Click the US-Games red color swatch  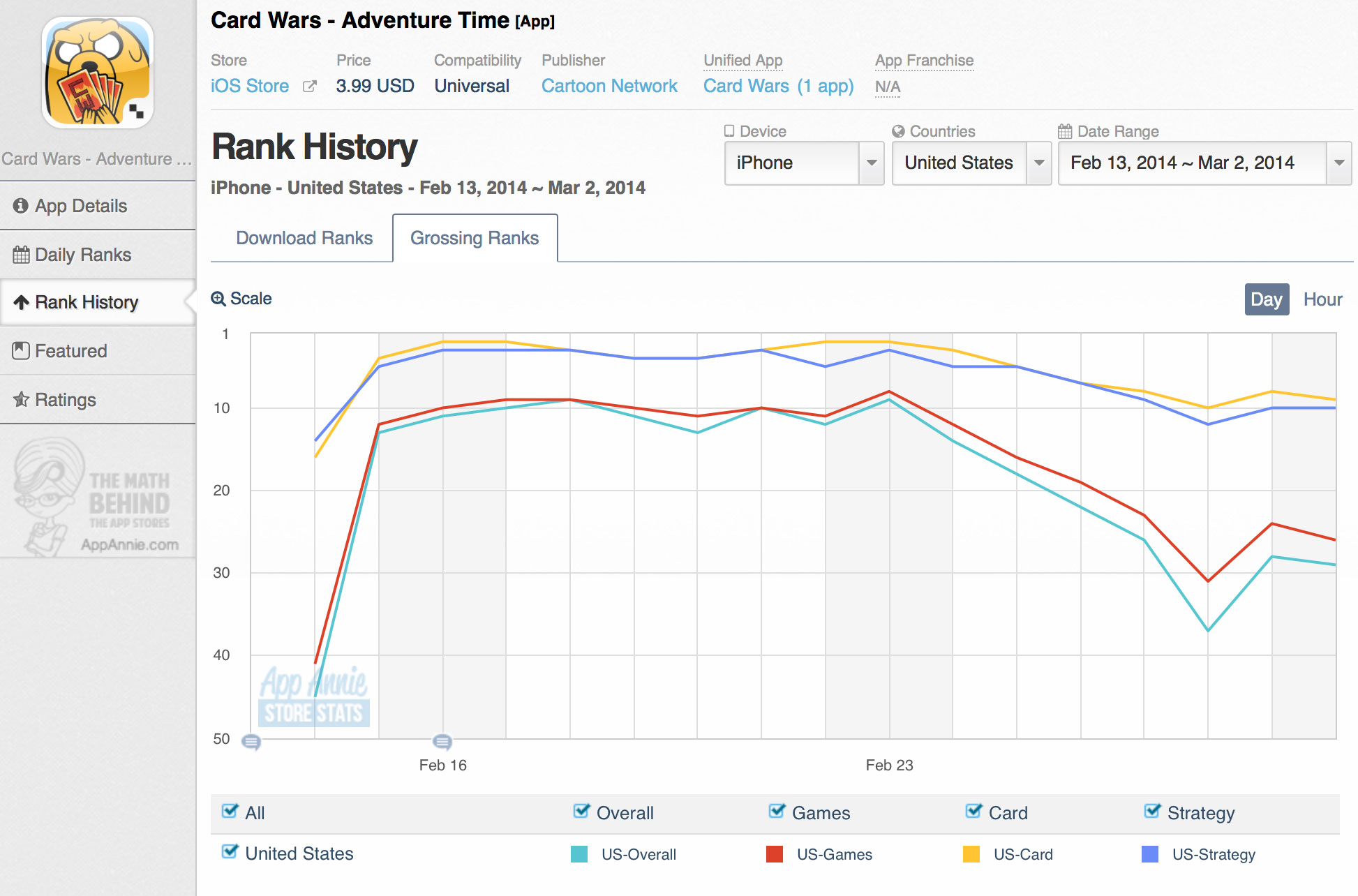point(775,854)
